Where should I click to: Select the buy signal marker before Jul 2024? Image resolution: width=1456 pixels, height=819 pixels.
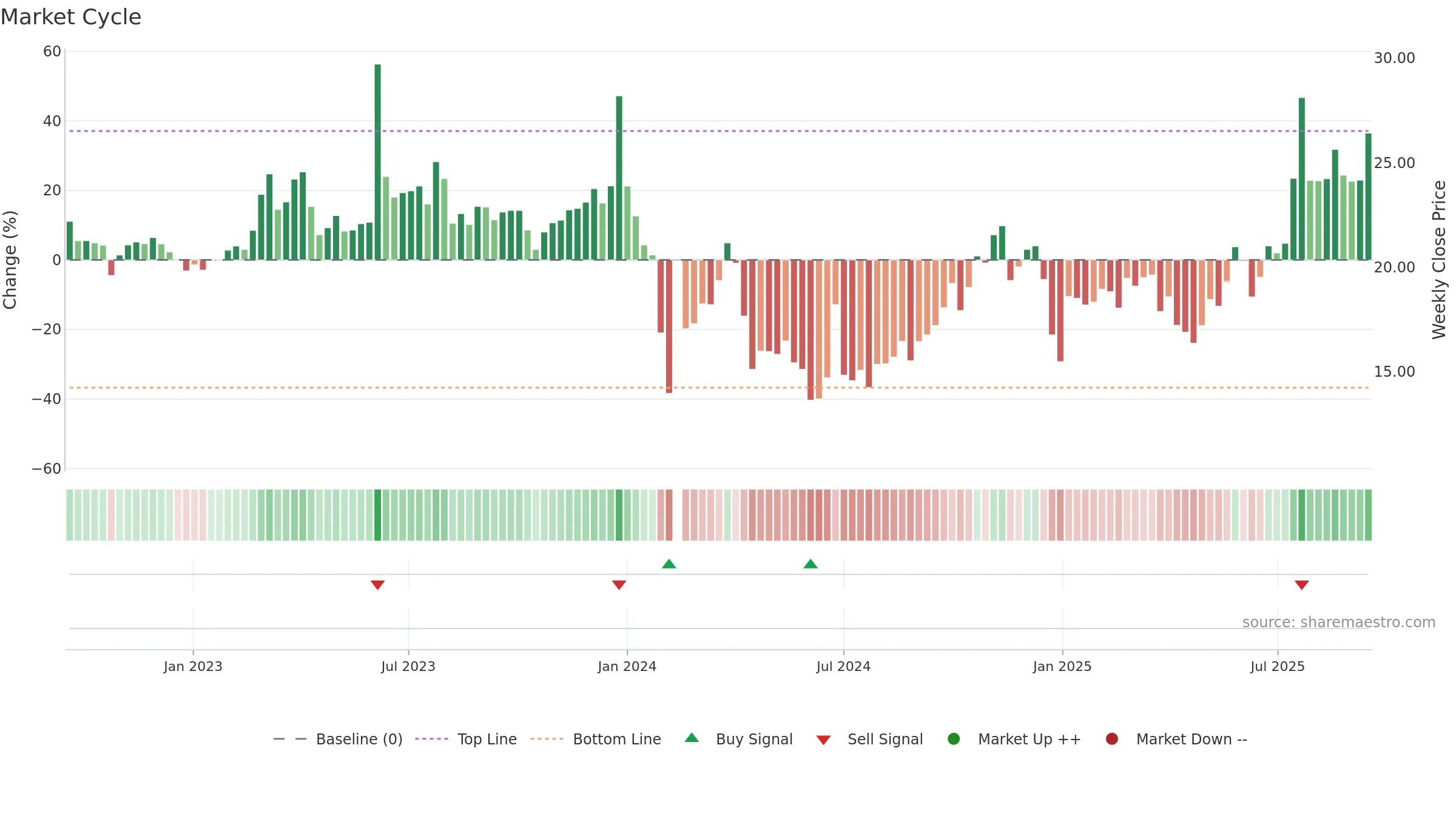click(811, 564)
